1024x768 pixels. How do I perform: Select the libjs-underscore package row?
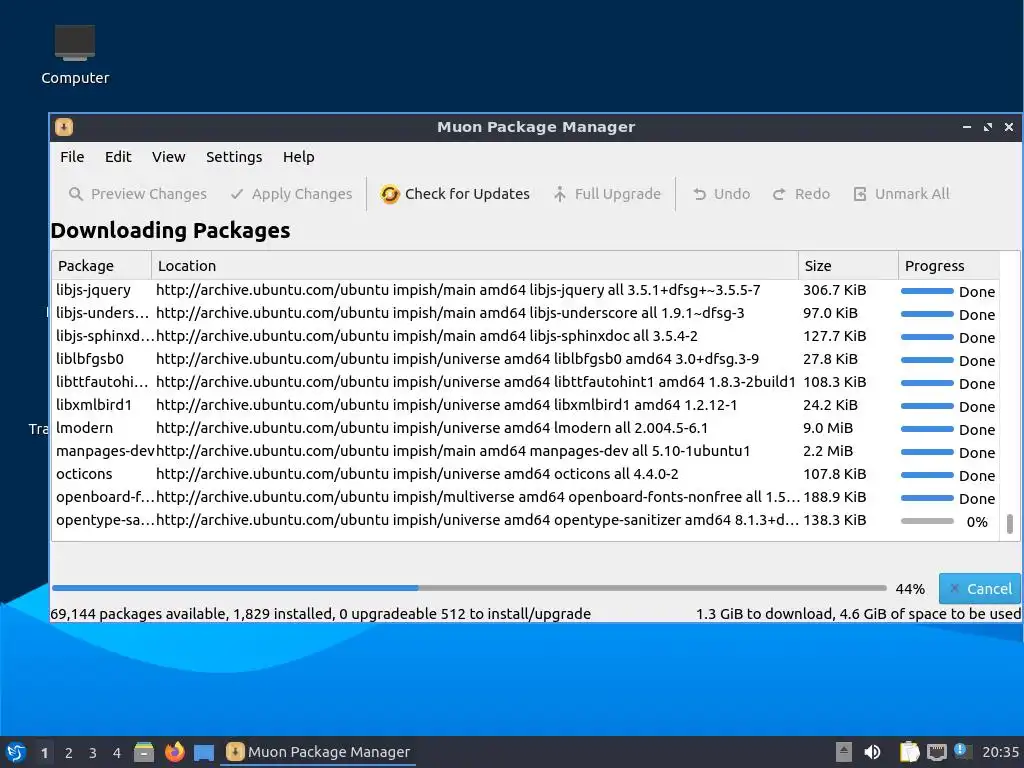[526, 313]
